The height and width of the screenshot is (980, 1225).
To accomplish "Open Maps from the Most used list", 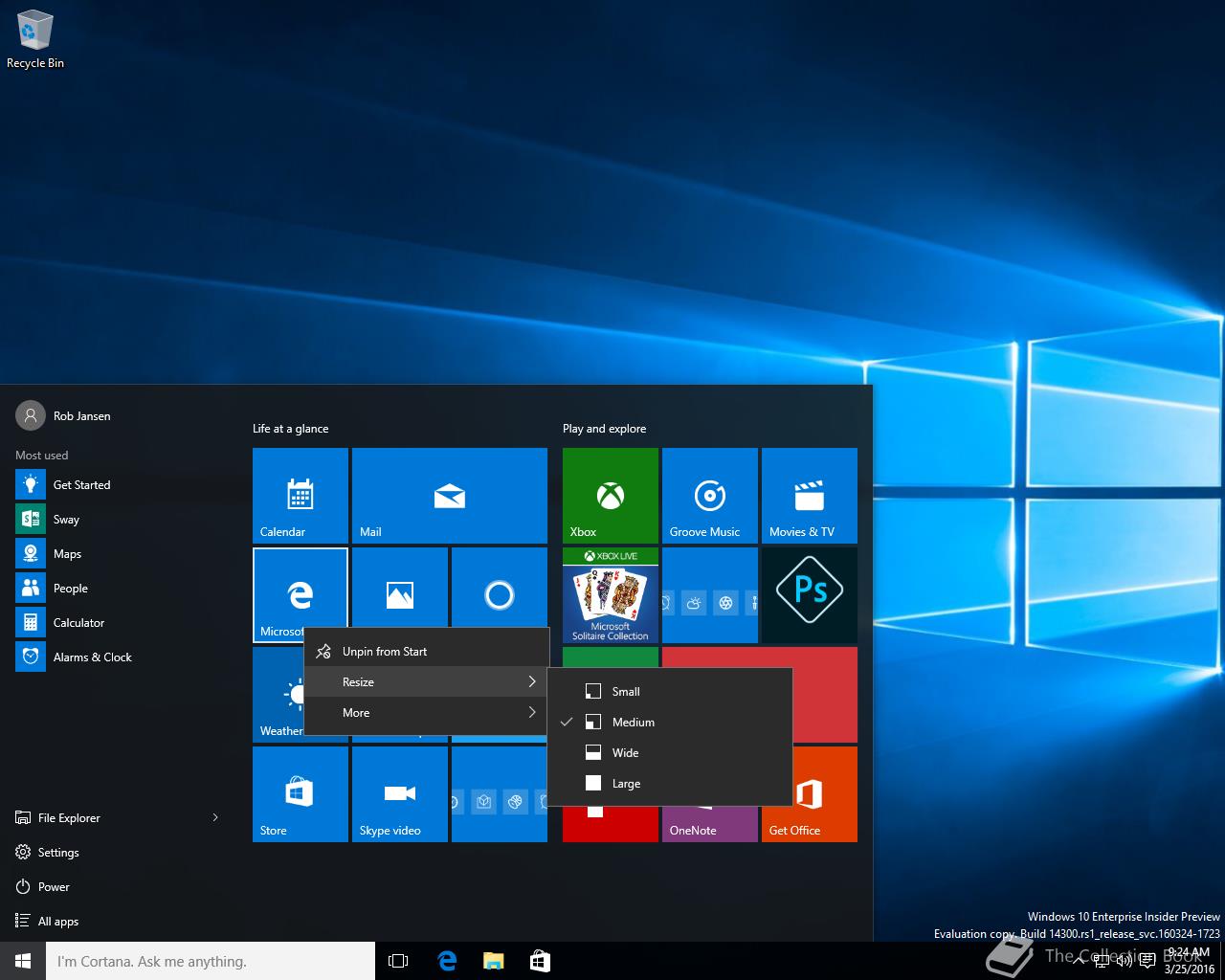I will (119, 554).
